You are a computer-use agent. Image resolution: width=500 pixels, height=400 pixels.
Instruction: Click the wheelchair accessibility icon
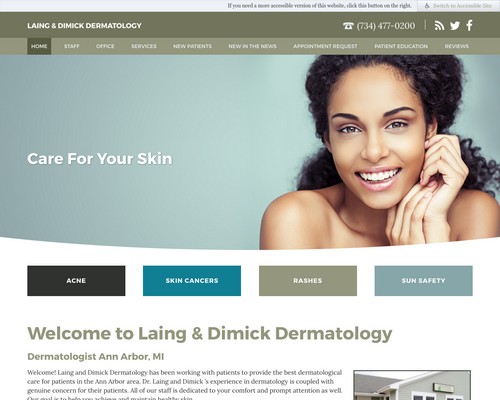click(427, 6)
